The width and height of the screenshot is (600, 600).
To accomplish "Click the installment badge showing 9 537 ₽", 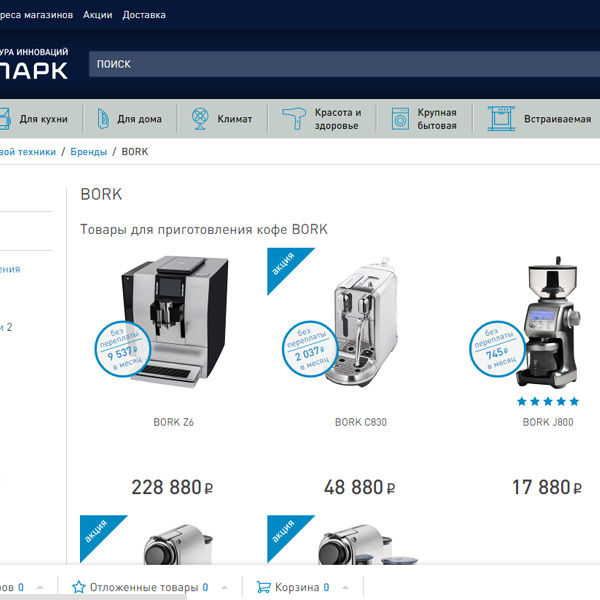I will (x=122, y=349).
